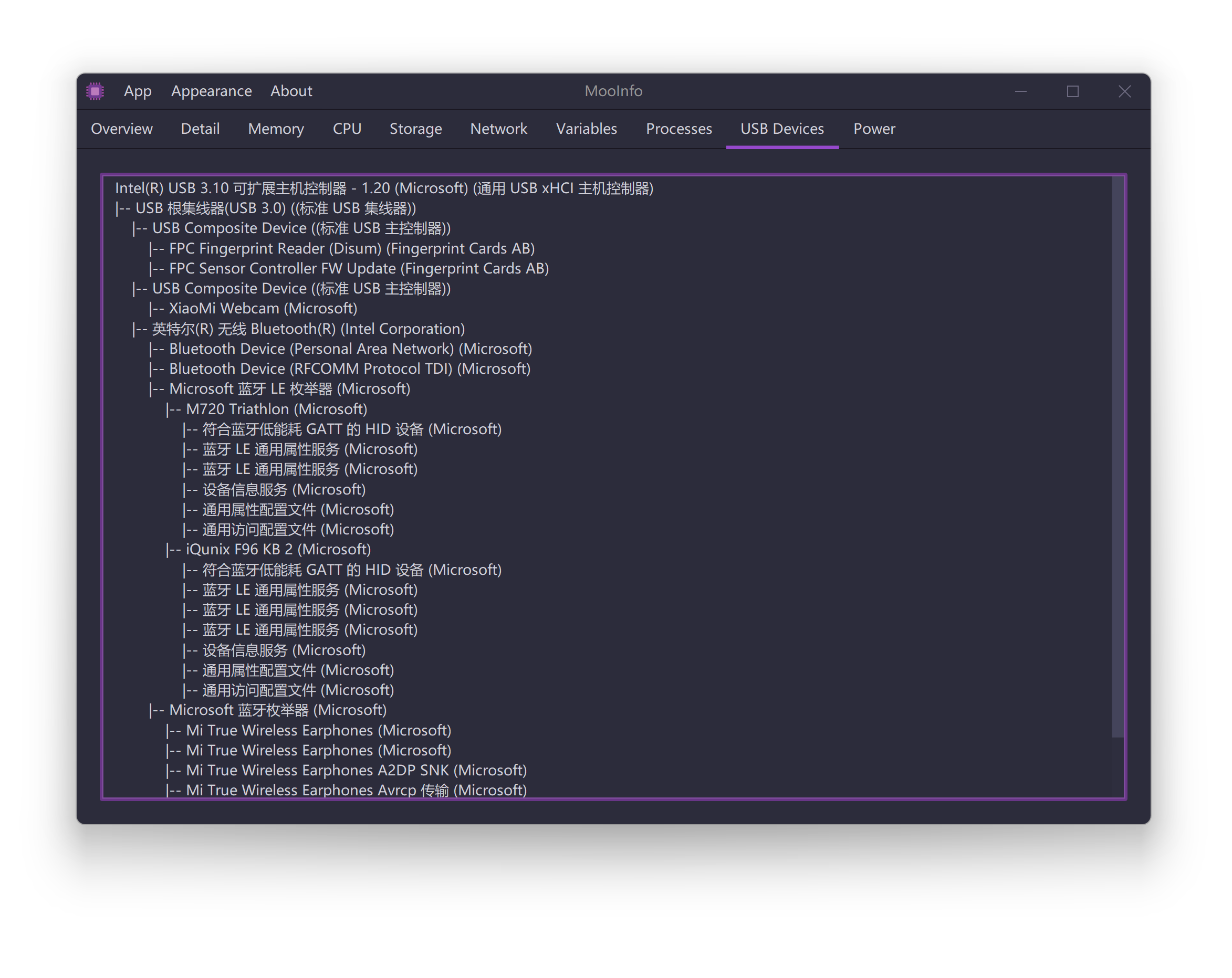Click the MooInfo purple chip app icon
Image resolution: width=1232 pixels, height=978 pixels.
click(x=95, y=91)
